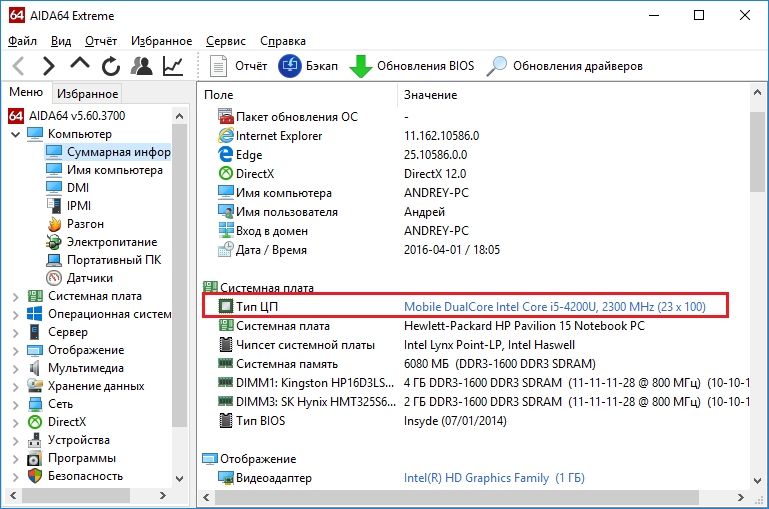Open the users icon in toolbar
The image size is (769, 509).
142,66
